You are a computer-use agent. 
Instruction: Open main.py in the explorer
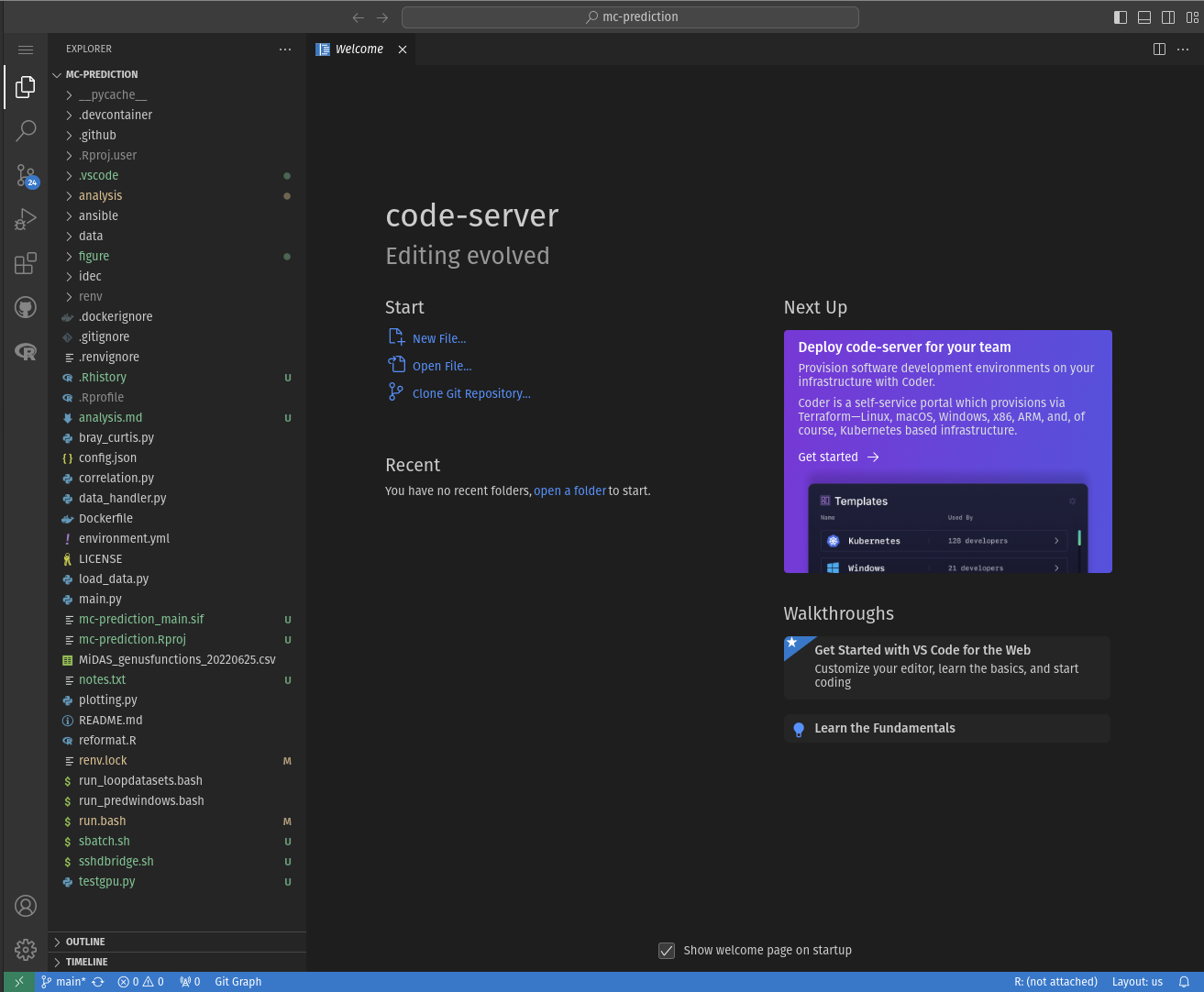click(x=100, y=599)
